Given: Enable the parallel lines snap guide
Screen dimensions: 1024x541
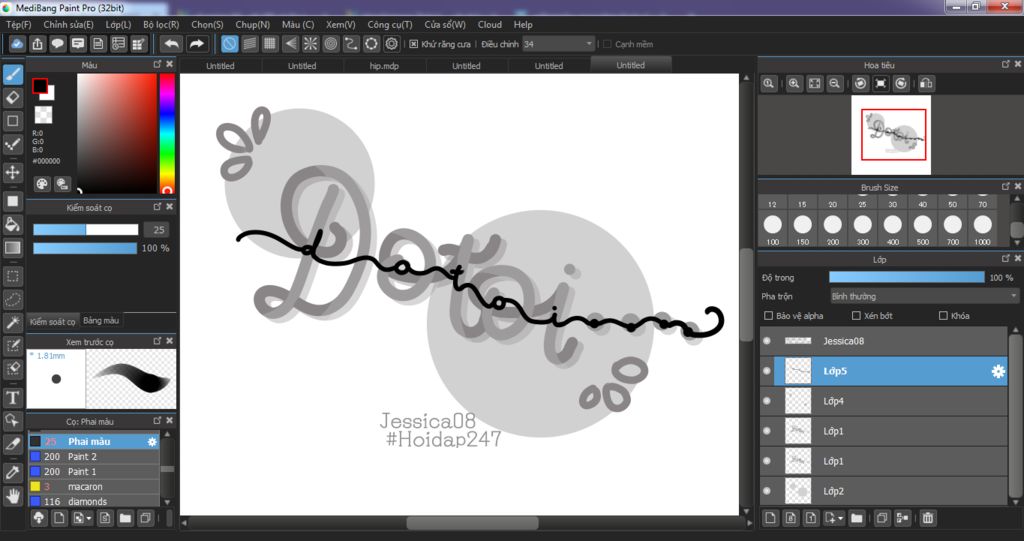Looking at the screenshot, I should [249, 44].
